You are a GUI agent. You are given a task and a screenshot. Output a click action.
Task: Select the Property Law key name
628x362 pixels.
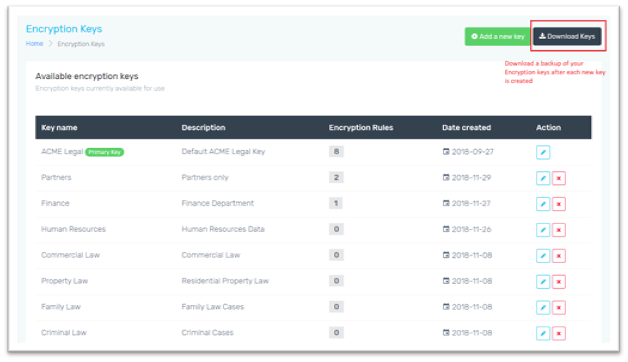pyautogui.click(x=64, y=281)
